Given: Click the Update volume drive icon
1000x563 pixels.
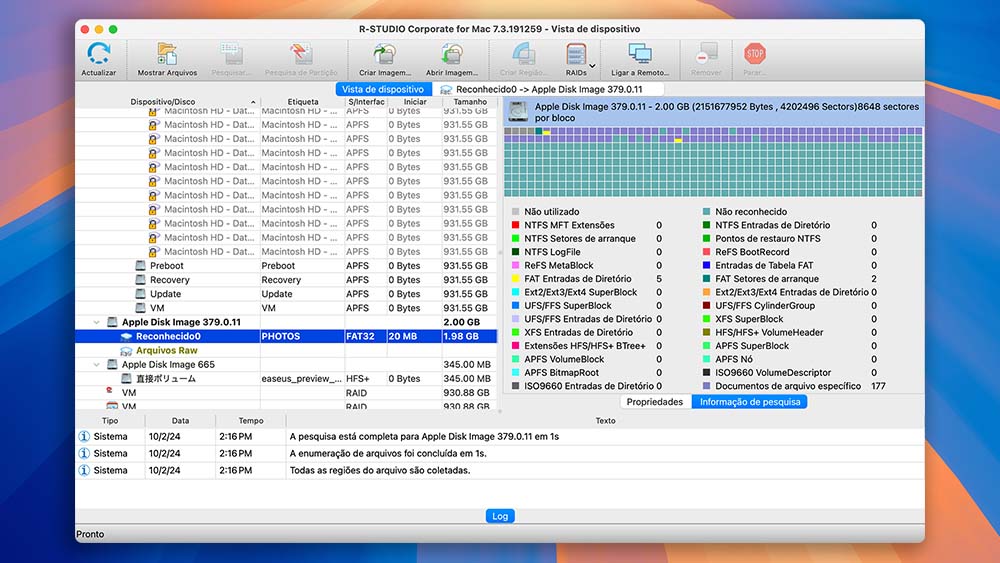Looking at the screenshot, I should tap(140, 293).
